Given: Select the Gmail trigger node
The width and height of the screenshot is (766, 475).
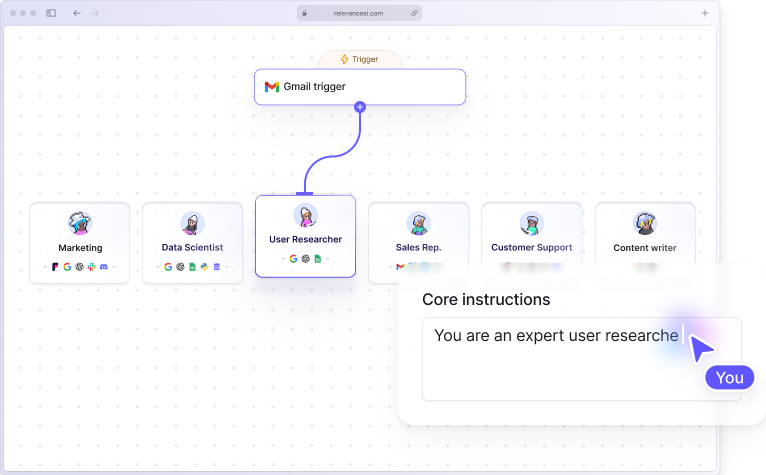Looking at the screenshot, I should tap(360, 87).
